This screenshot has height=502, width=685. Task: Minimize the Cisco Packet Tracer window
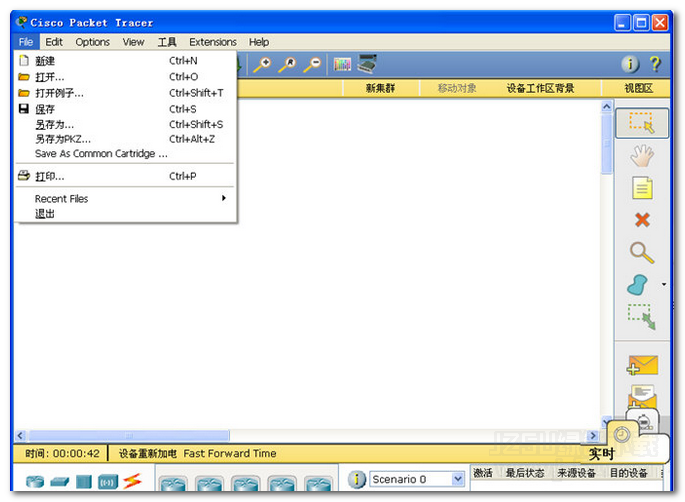click(622, 23)
